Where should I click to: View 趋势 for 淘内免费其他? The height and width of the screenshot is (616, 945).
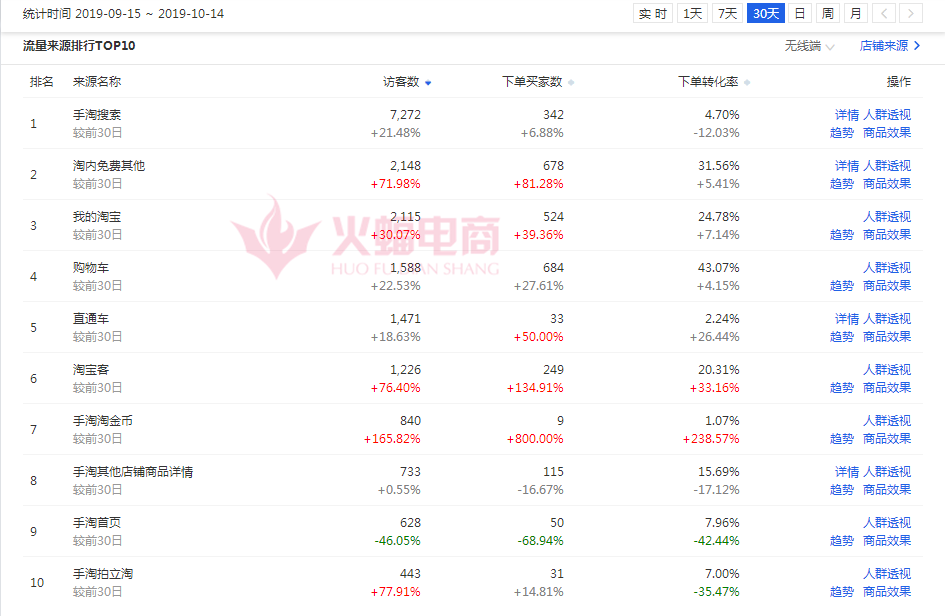coord(842,184)
